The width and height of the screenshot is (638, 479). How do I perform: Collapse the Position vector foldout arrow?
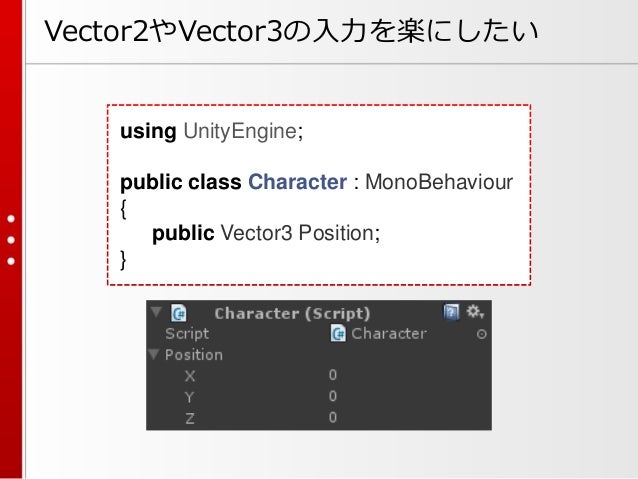[x=154, y=354]
